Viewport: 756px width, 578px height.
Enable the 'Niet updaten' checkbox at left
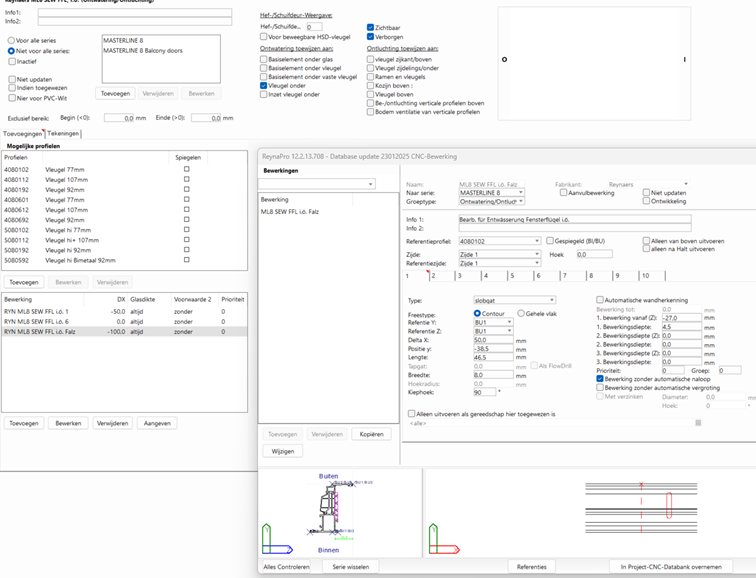pyautogui.click(x=12, y=79)
